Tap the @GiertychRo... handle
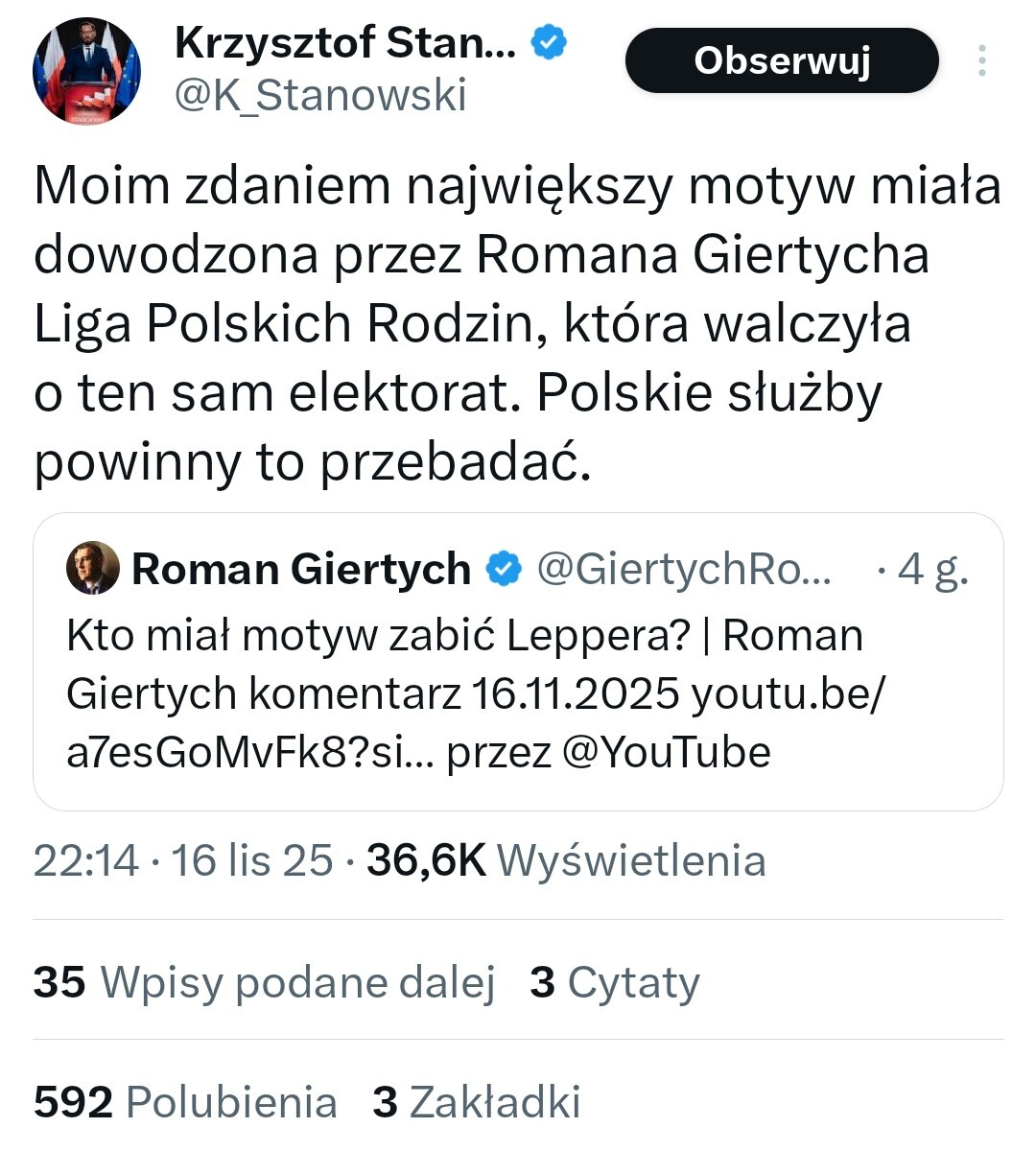Image resolution: width=1036 pixels, height=1151 pixels. coord(684,569)
